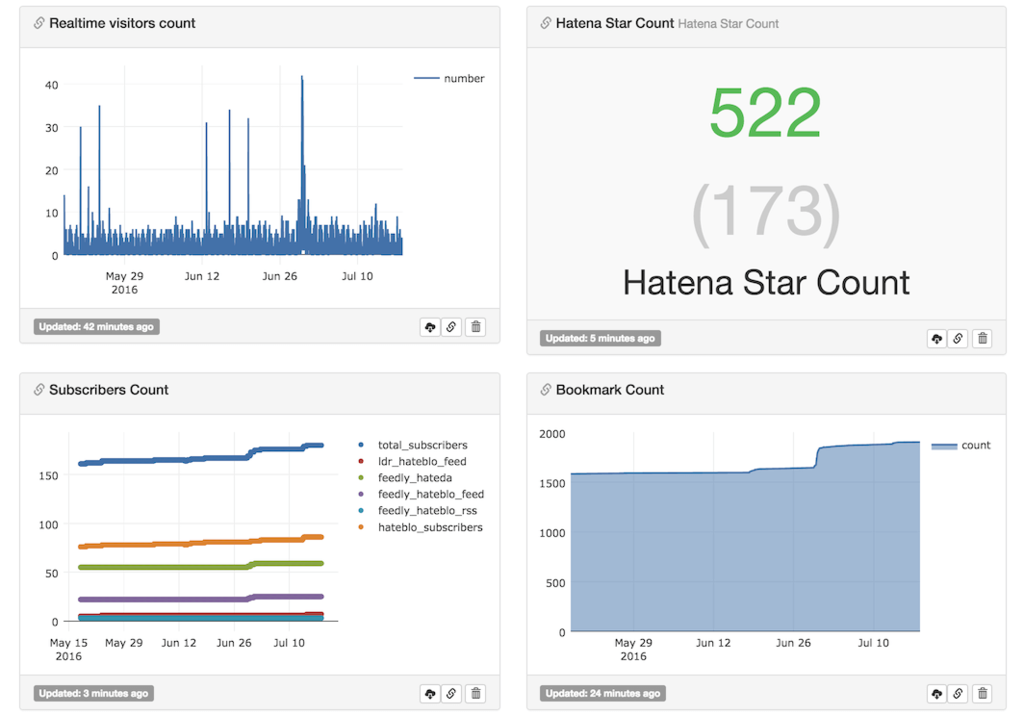The height and width of the screenshot is (715, 1024).
Task: Toggle the count series in Bookmark legend
Action: [961, 445]
